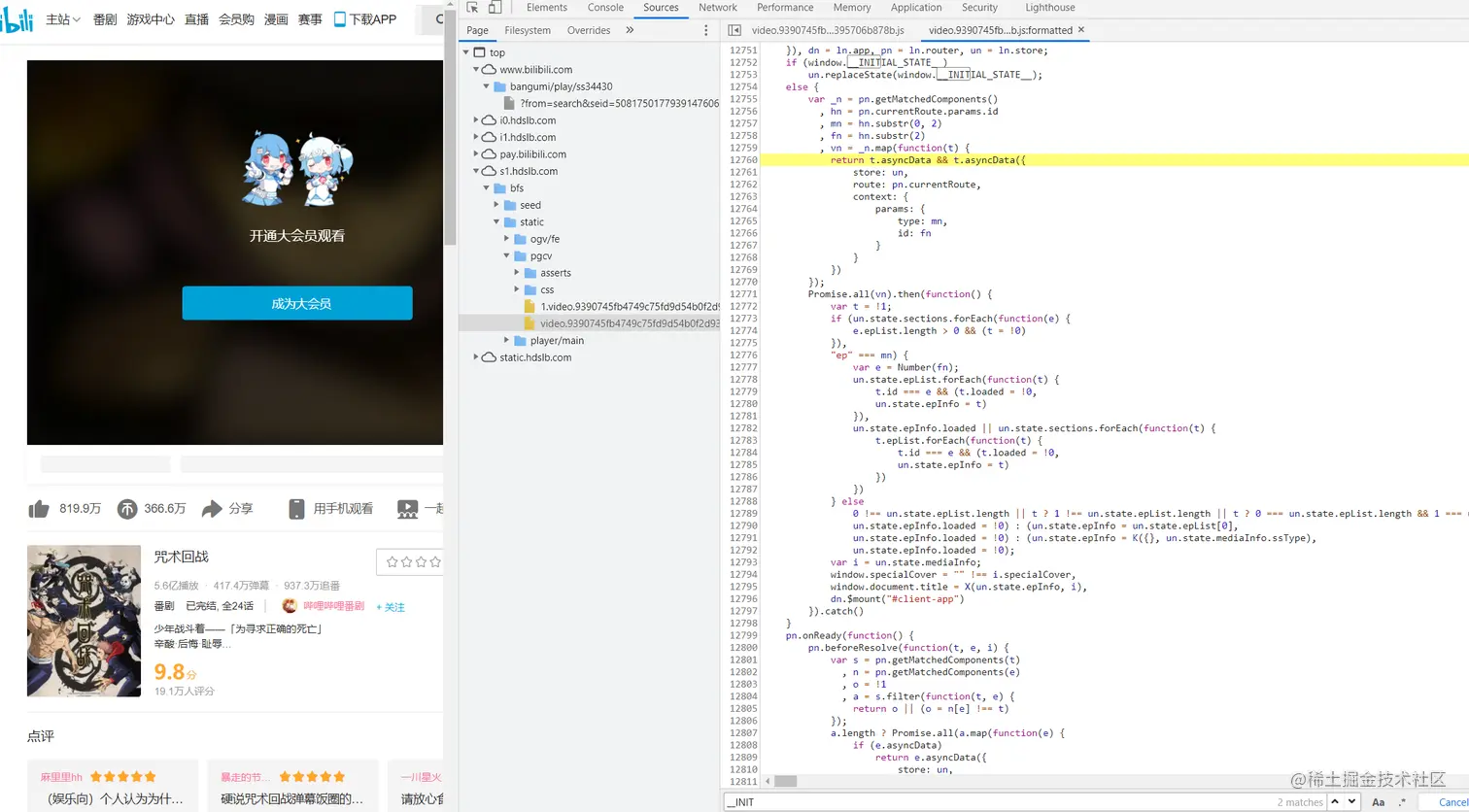Open the 主站 dropdown in bilibili header
1469x812 pixels.
[x=64, y=19]
